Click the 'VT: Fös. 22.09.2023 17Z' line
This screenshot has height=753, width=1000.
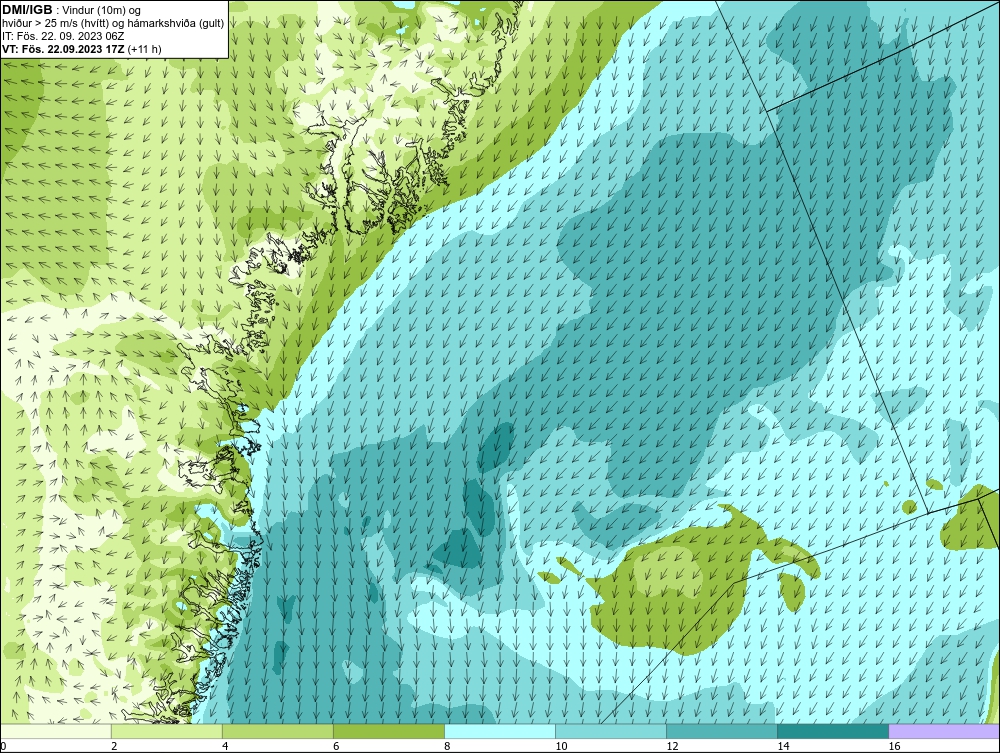63,49
